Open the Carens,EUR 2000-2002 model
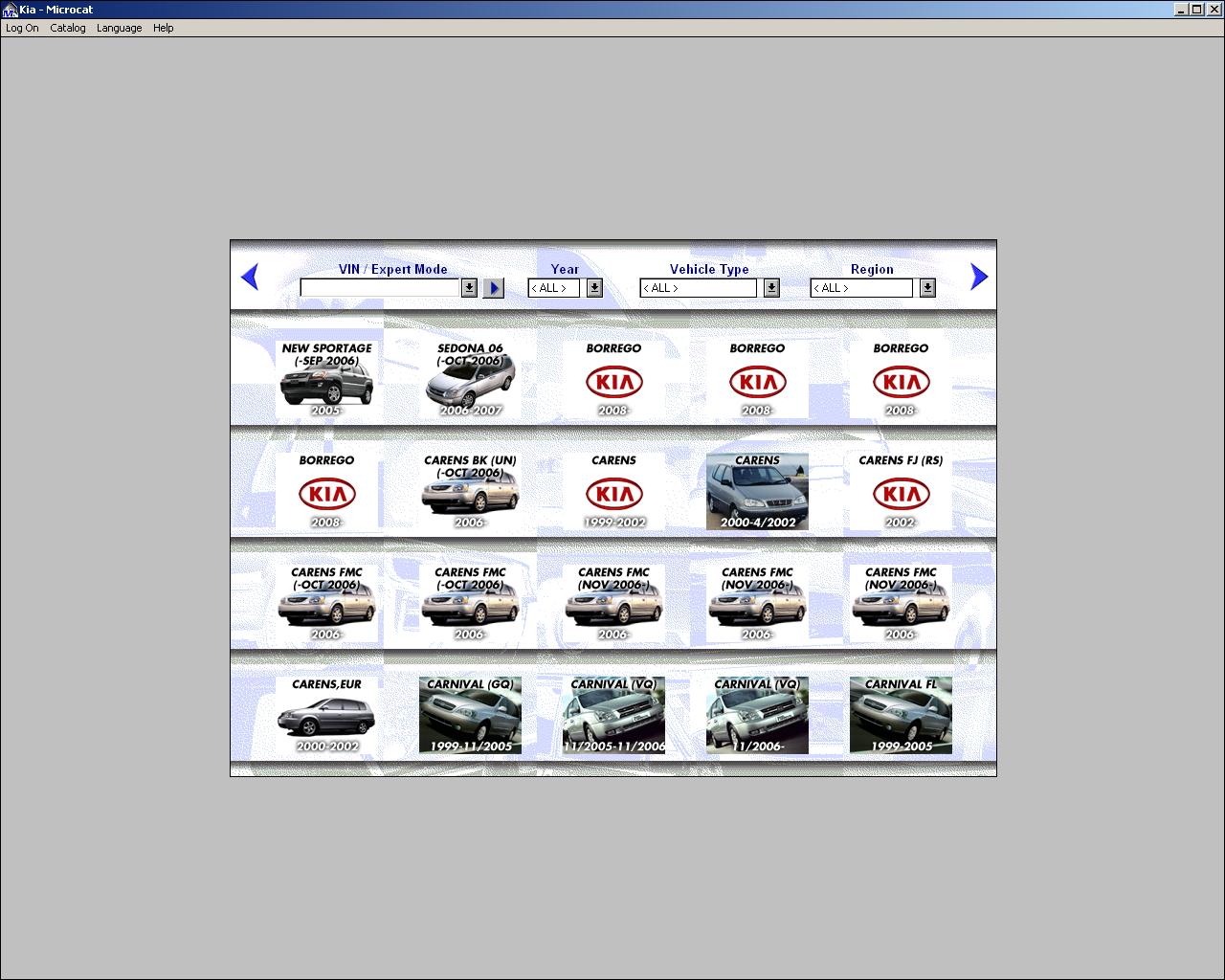Image resolution: width=1225 pixels, height=980 pixels. click(x=326, y=715)
